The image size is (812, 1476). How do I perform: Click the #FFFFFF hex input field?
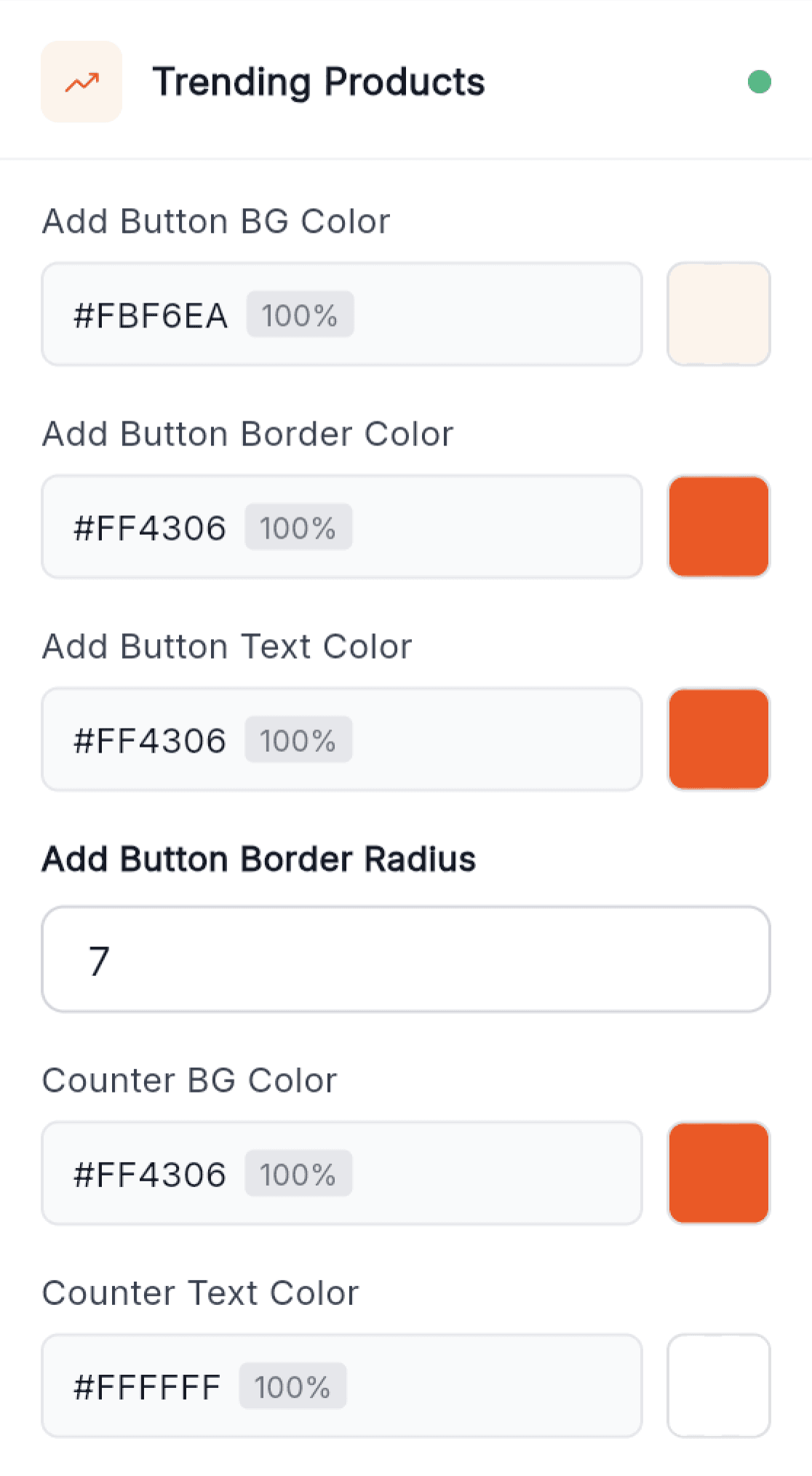(342, 1385)
